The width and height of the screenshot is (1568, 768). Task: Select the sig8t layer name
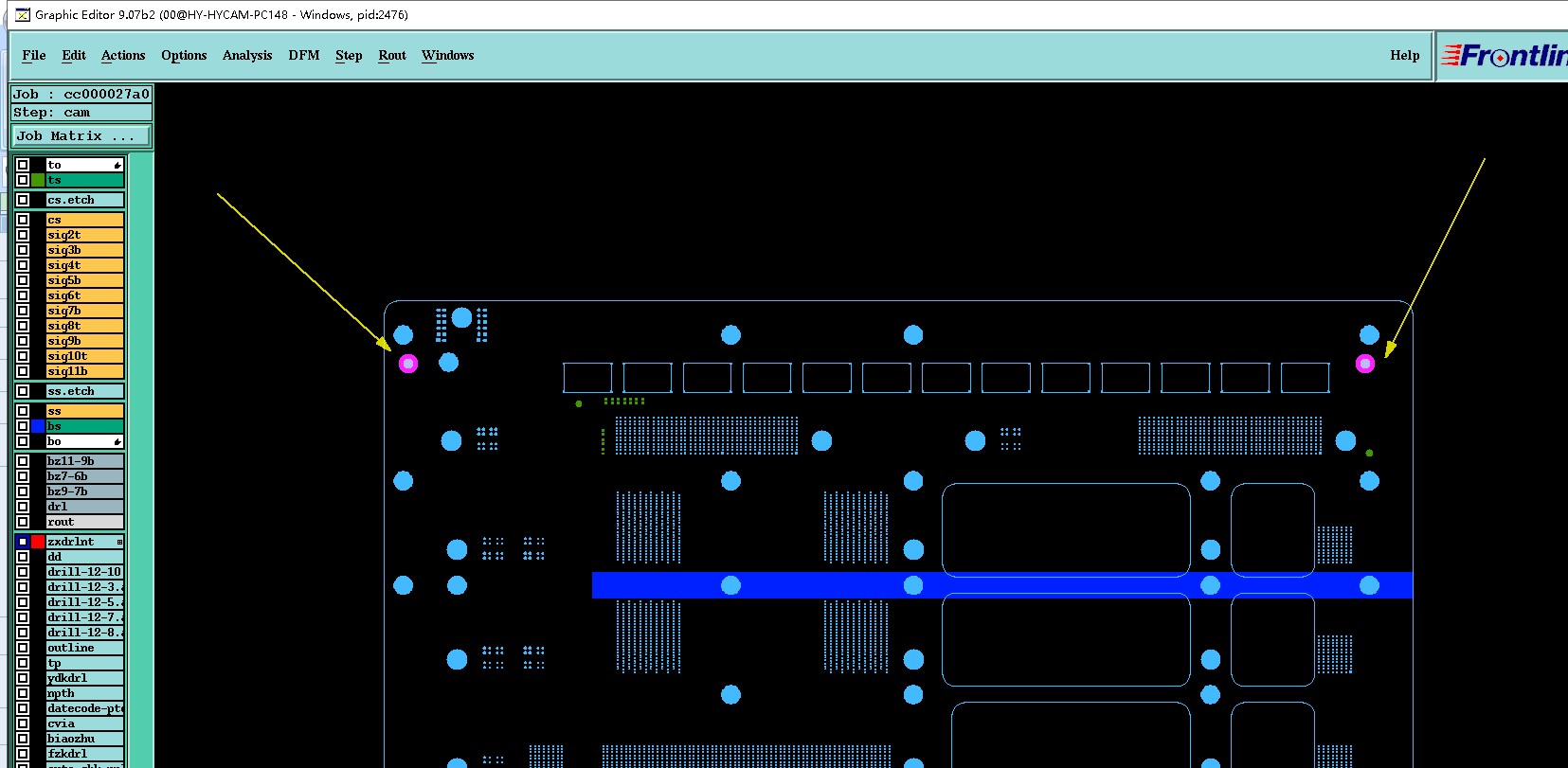[85, 326]
